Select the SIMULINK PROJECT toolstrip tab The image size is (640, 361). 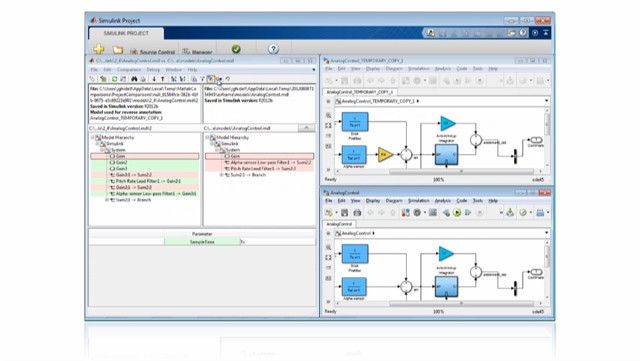[x=126, y=33]
